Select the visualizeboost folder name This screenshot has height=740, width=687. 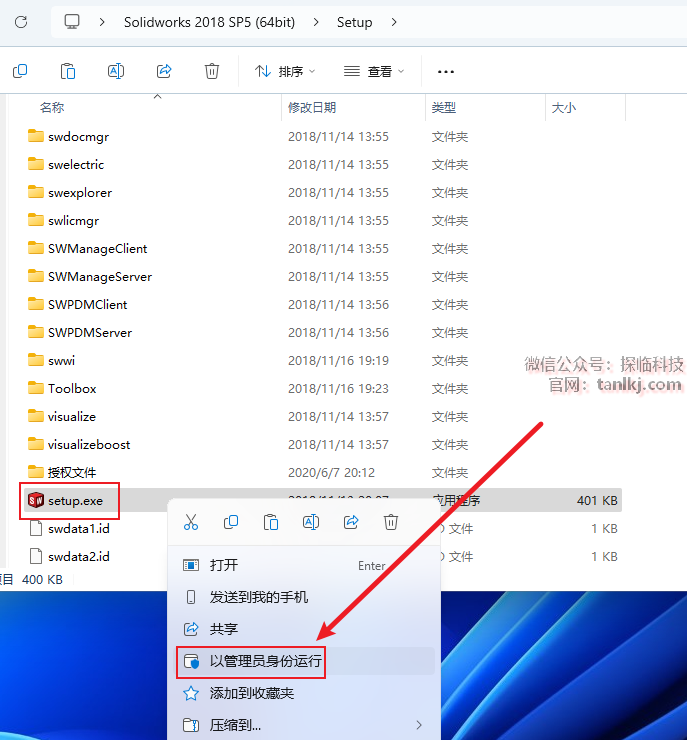pos(89,445)
